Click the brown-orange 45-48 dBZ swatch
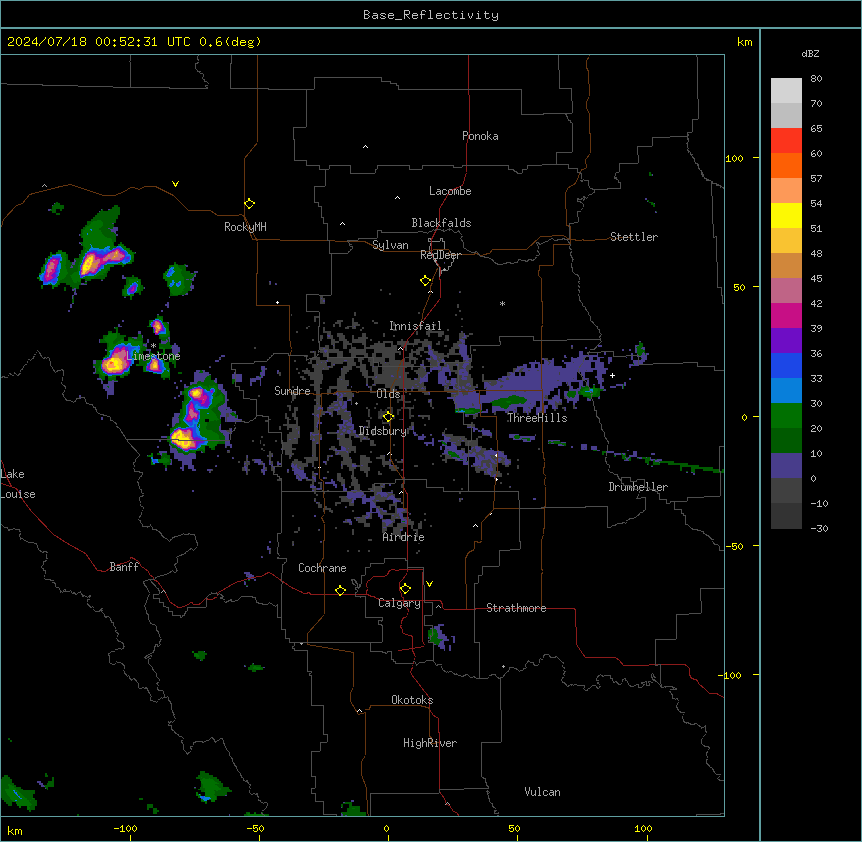 (x=786, y=265)
